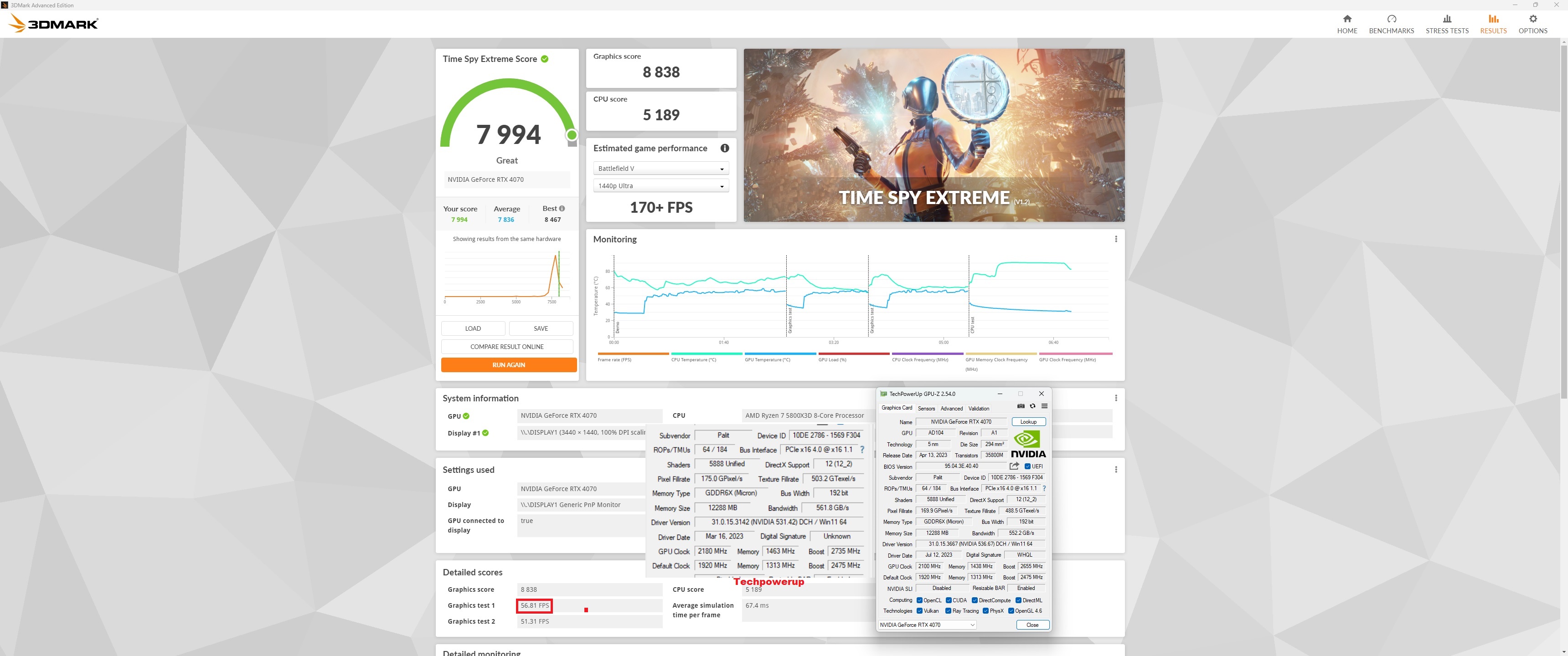Click BIOS version share/export icon
This screenshot has width=1568, height=656.
[1013, 466]
